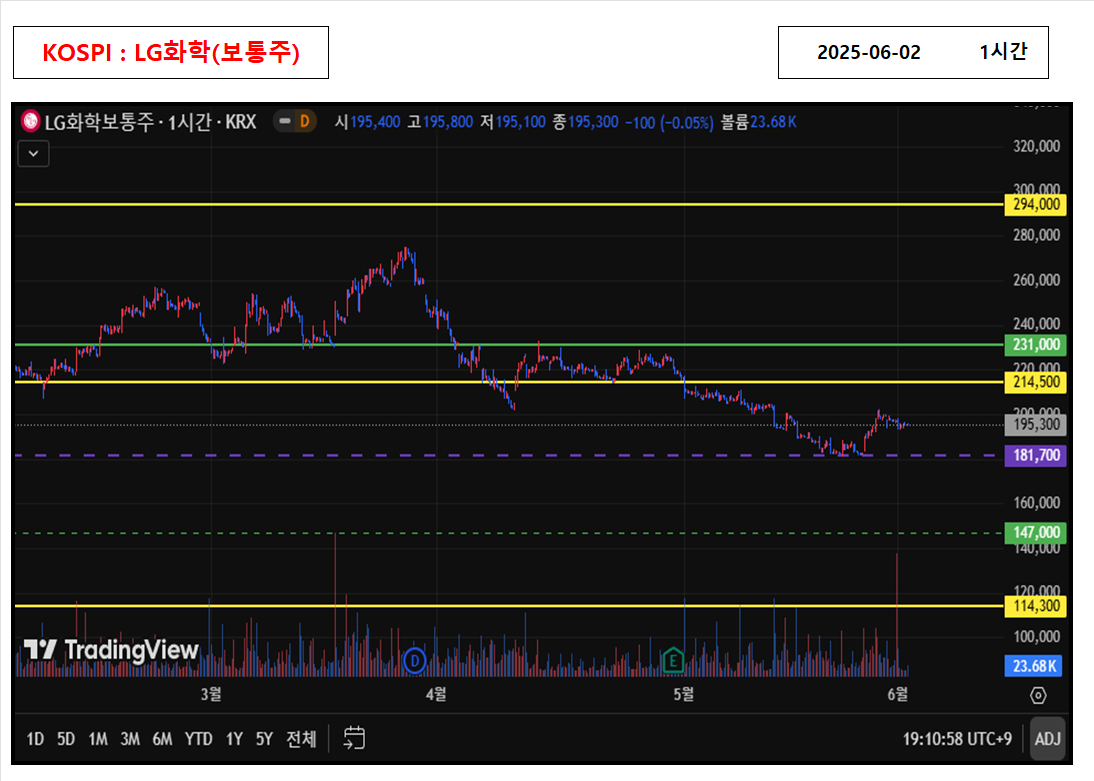Click the 114,300 yellow price label
Screen dimensions: 1094x781
point(1035,606)
